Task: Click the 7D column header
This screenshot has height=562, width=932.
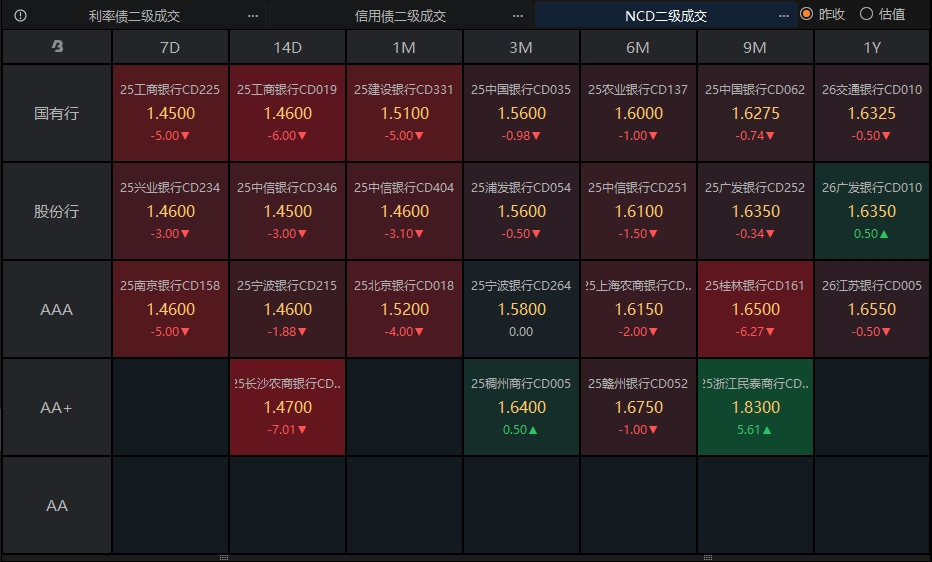Action: (170, 47)
